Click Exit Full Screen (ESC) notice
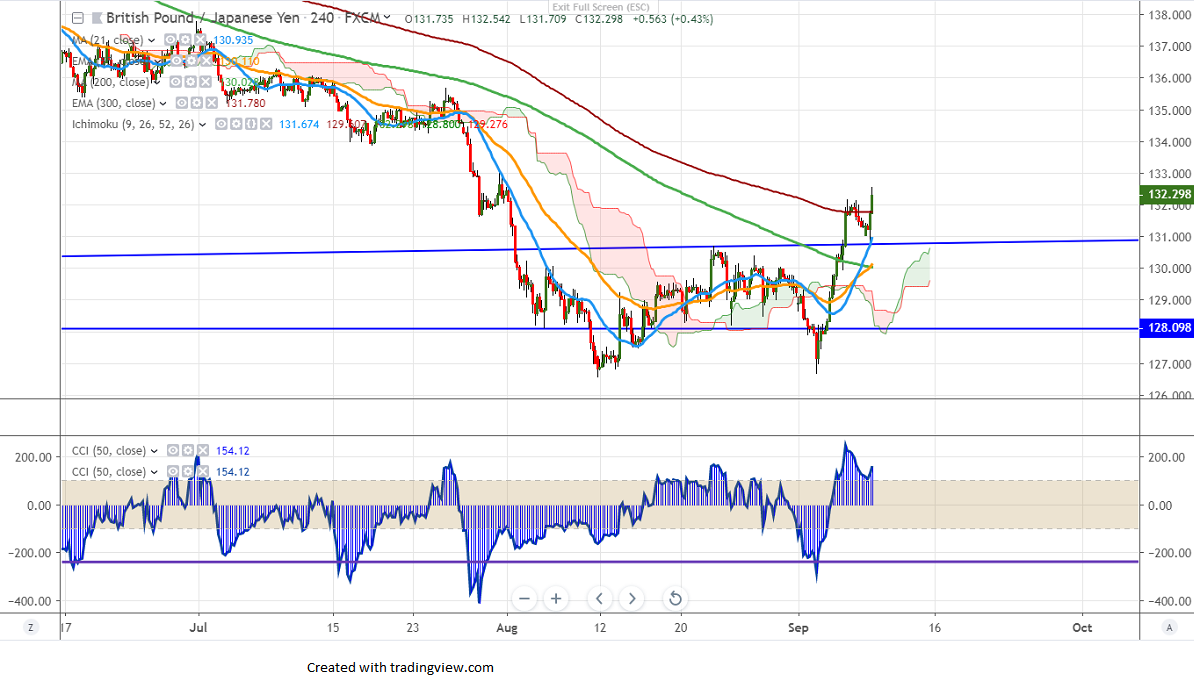This screenshot has height=683, width=1194. (602, 7)
